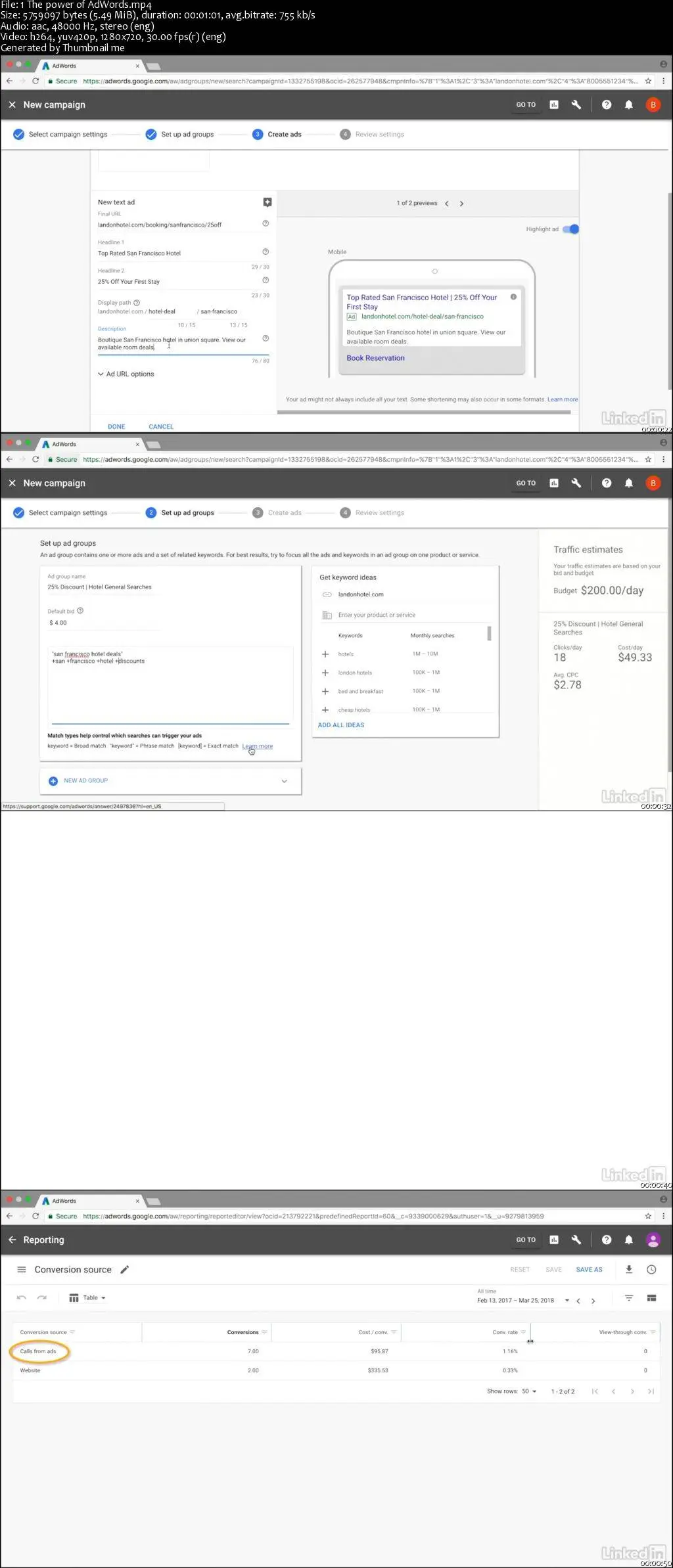Click into the Ad group name field 25% Discount
The height and width of the screenshot is (1568, 673).
pos(104,587)
